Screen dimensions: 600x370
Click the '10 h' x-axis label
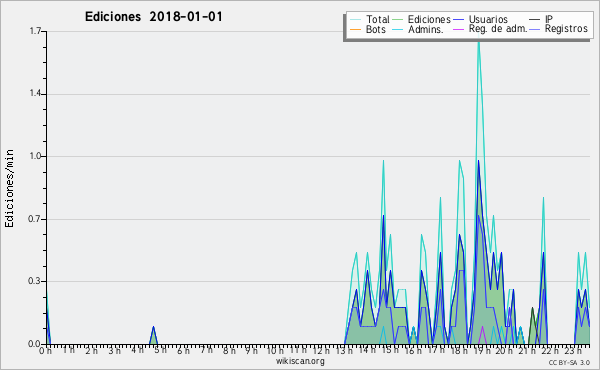[275, 350]
